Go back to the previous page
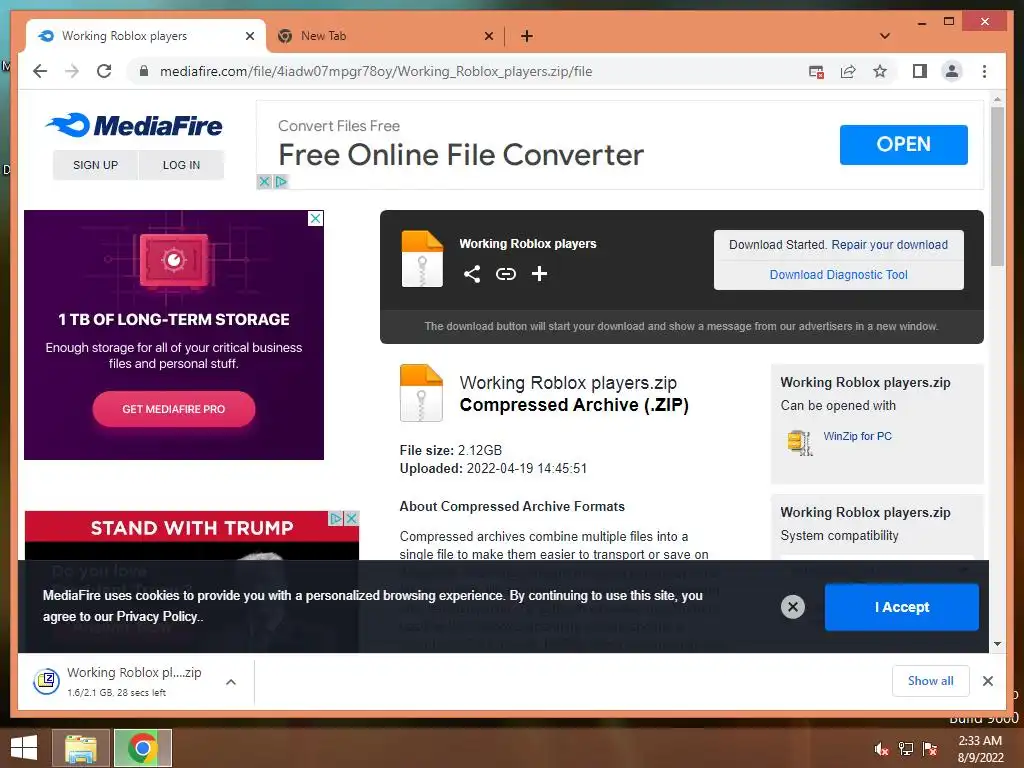1024x768 pixels. (x=40, y=71)
